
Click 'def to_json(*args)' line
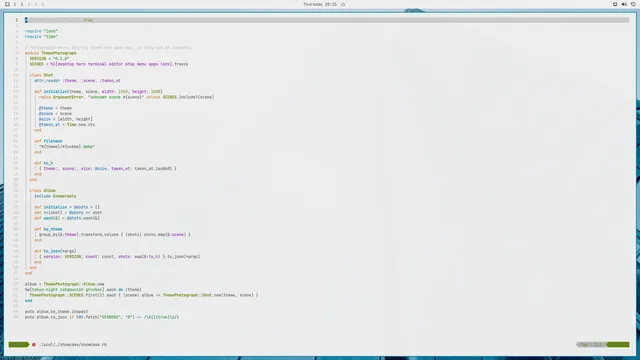click(55, 251)
